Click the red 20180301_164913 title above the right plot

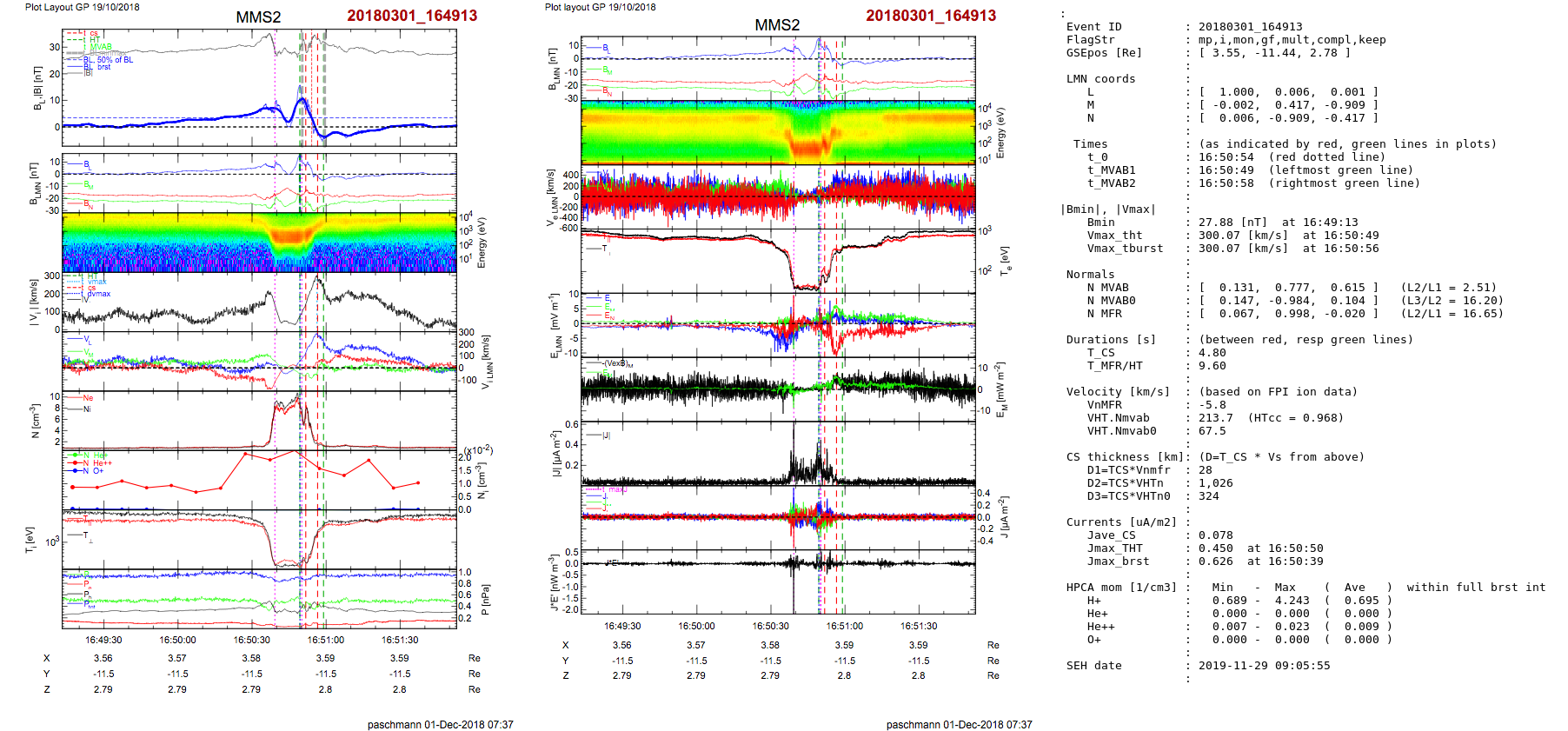pos(931,16)
